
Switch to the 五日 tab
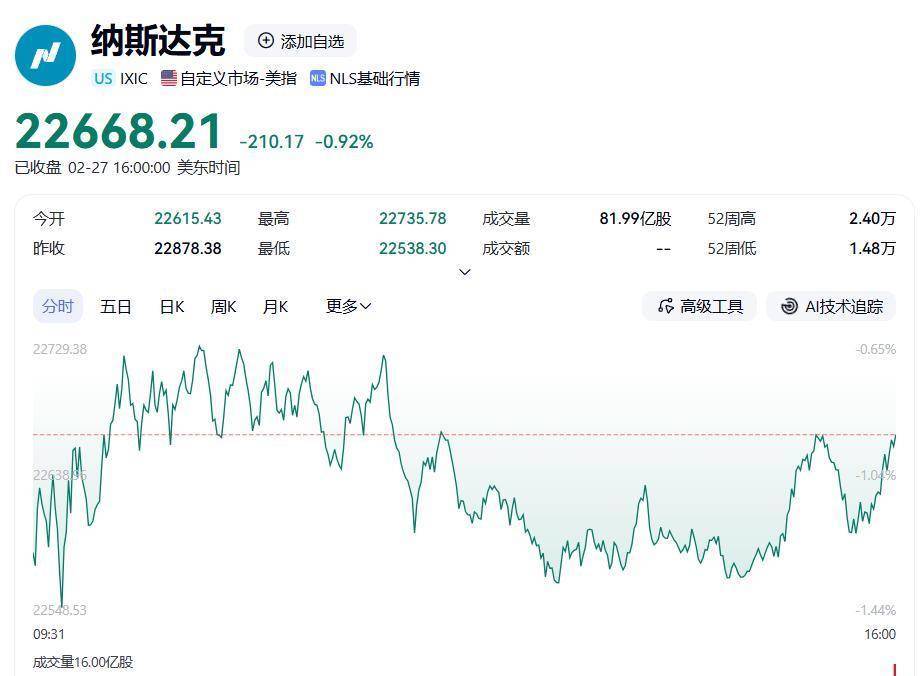click(116, 306)
